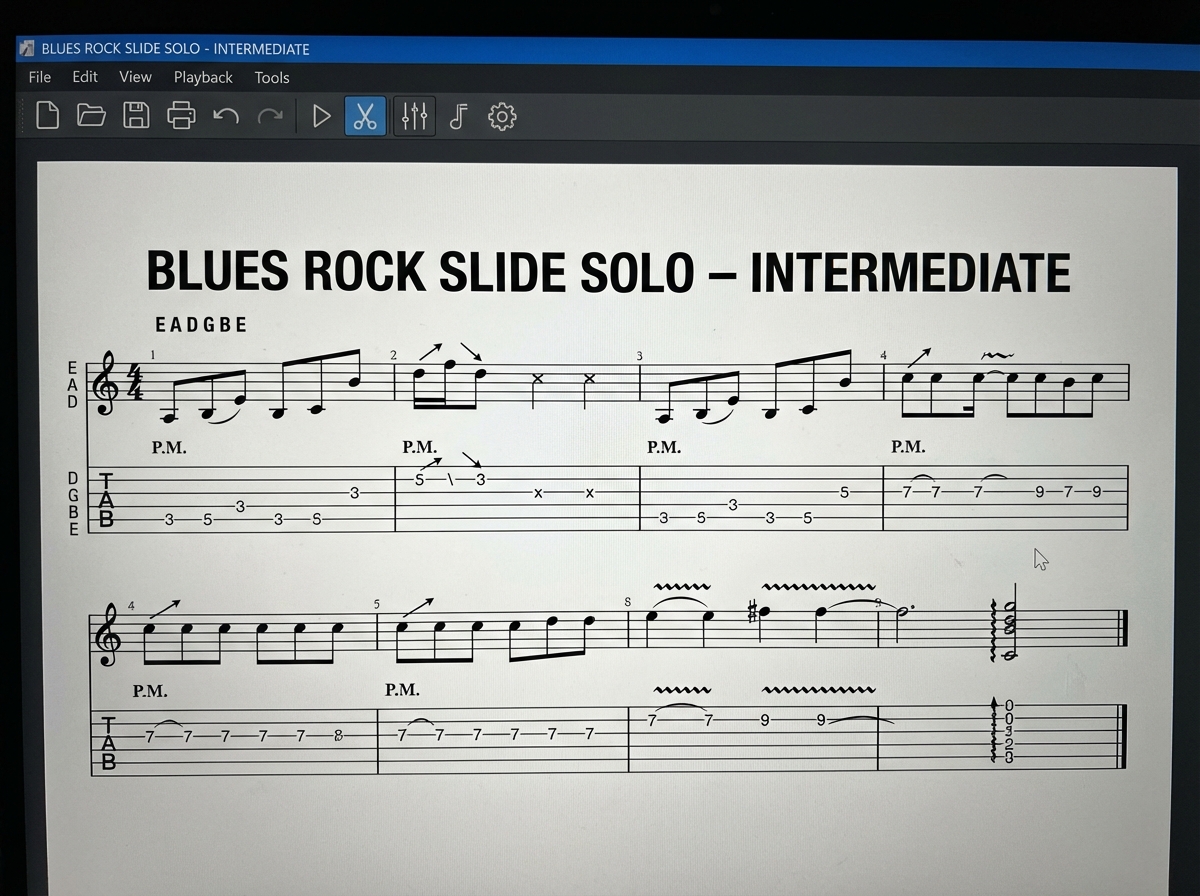1200x896 pixels.
Task: Create a new score document
Action: [46, 116]
